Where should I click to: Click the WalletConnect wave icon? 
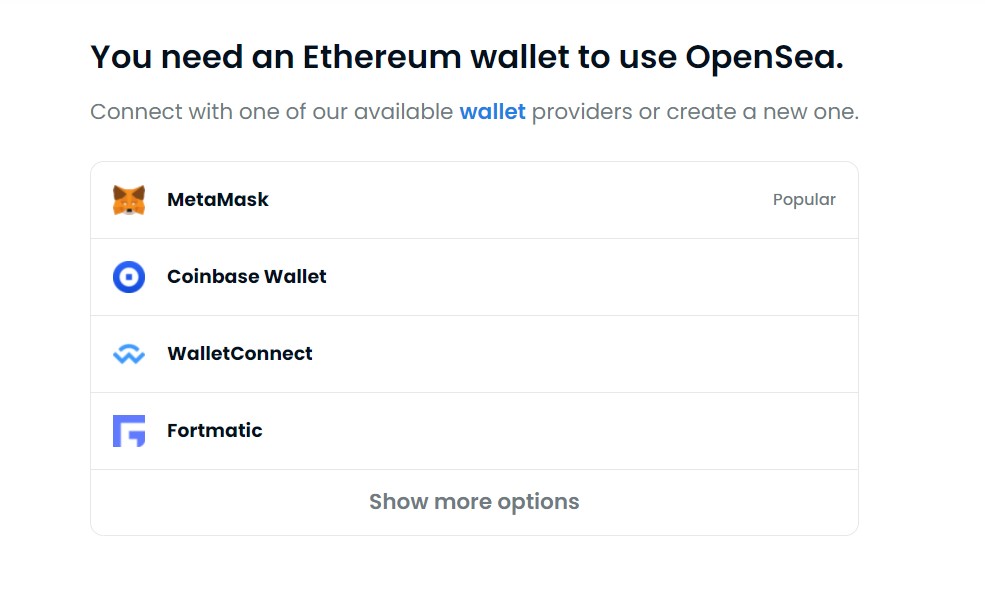pos(128,353)
